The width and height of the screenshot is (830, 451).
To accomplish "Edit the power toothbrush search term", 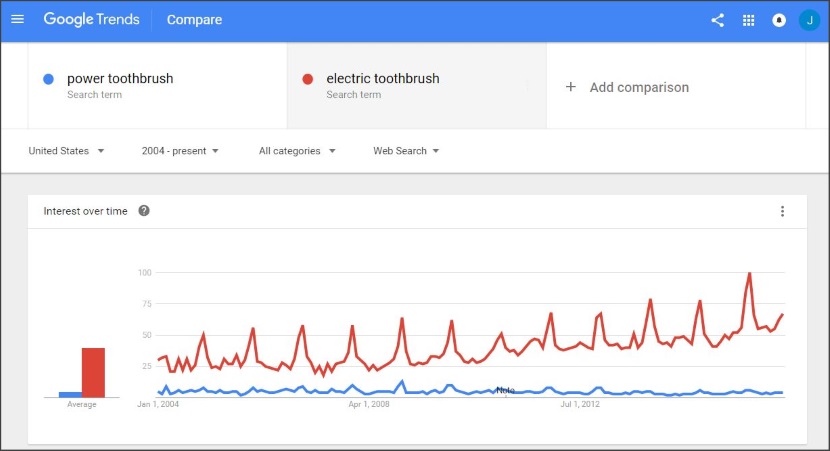I will pos(120,78).
